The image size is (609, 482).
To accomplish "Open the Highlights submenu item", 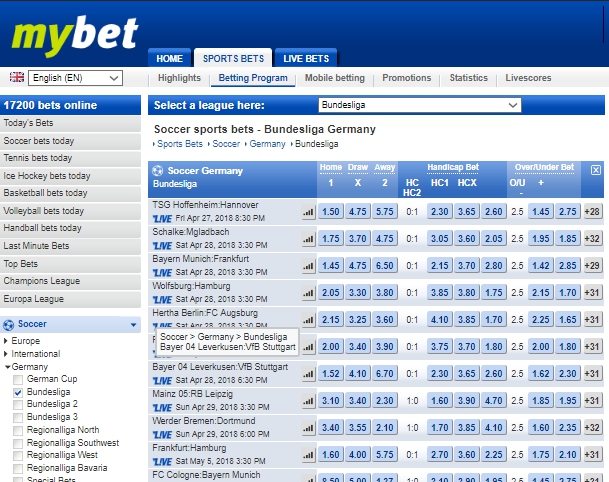I will pos(179,78).
